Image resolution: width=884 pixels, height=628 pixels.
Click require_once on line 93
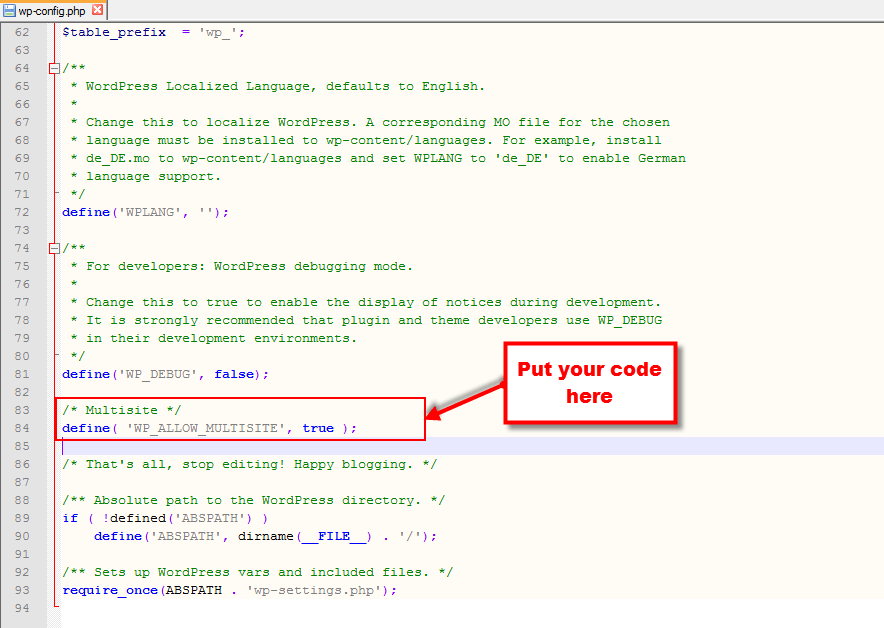110,590
